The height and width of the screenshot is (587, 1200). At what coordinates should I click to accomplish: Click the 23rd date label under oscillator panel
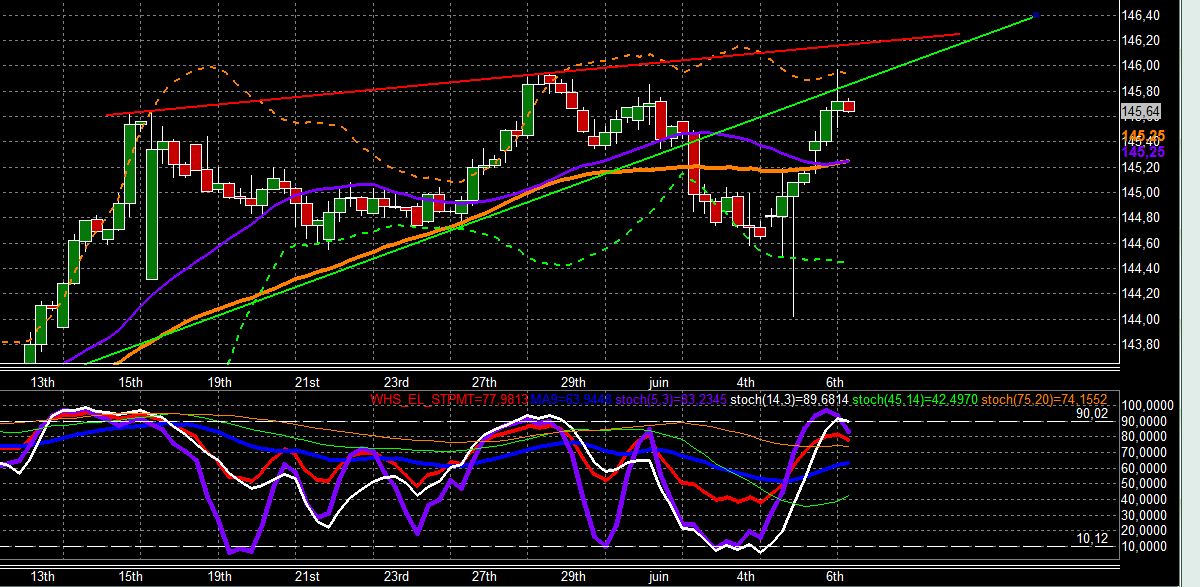(x=397, y=577)
